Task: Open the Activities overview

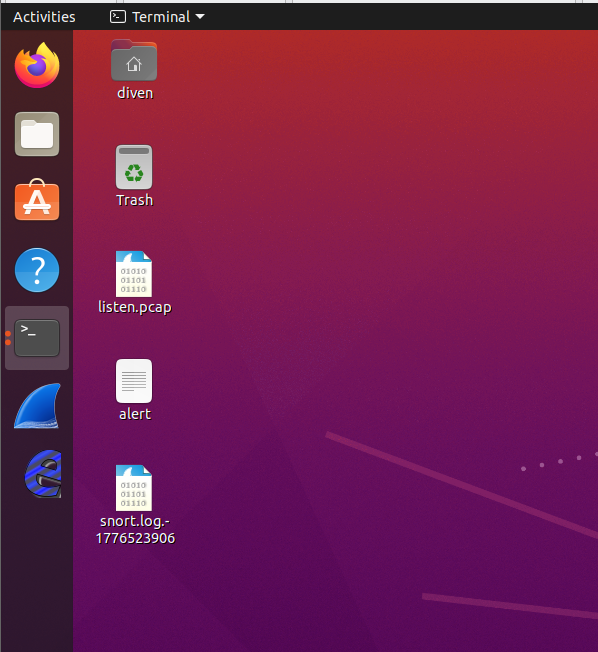Action: click(44, 17)
